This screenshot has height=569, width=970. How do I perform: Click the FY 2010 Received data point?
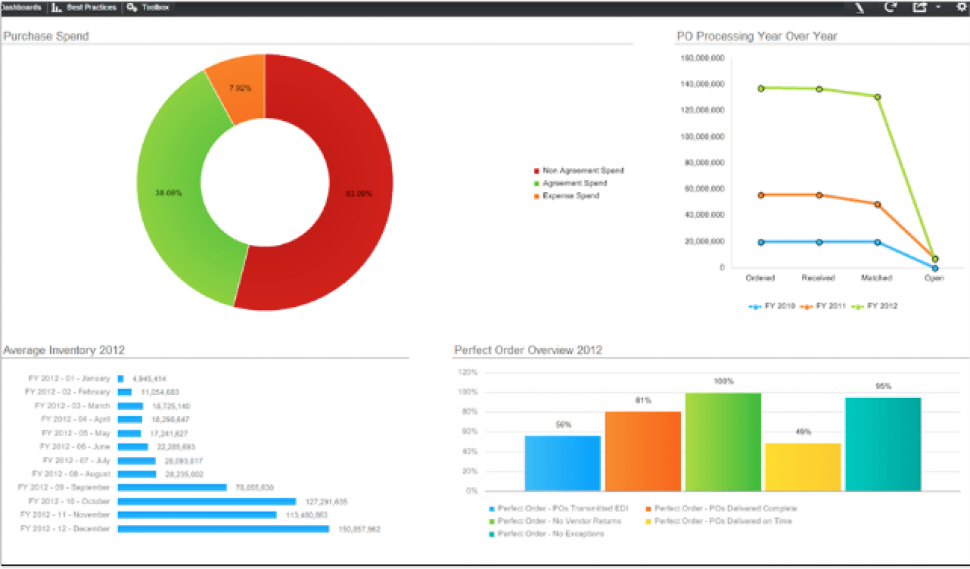pos(819,242)
